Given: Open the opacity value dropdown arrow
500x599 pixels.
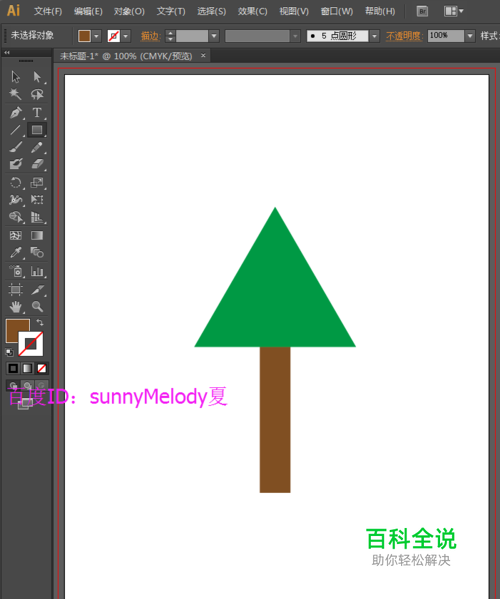Looking at the screenshot, I should point(470,36).
